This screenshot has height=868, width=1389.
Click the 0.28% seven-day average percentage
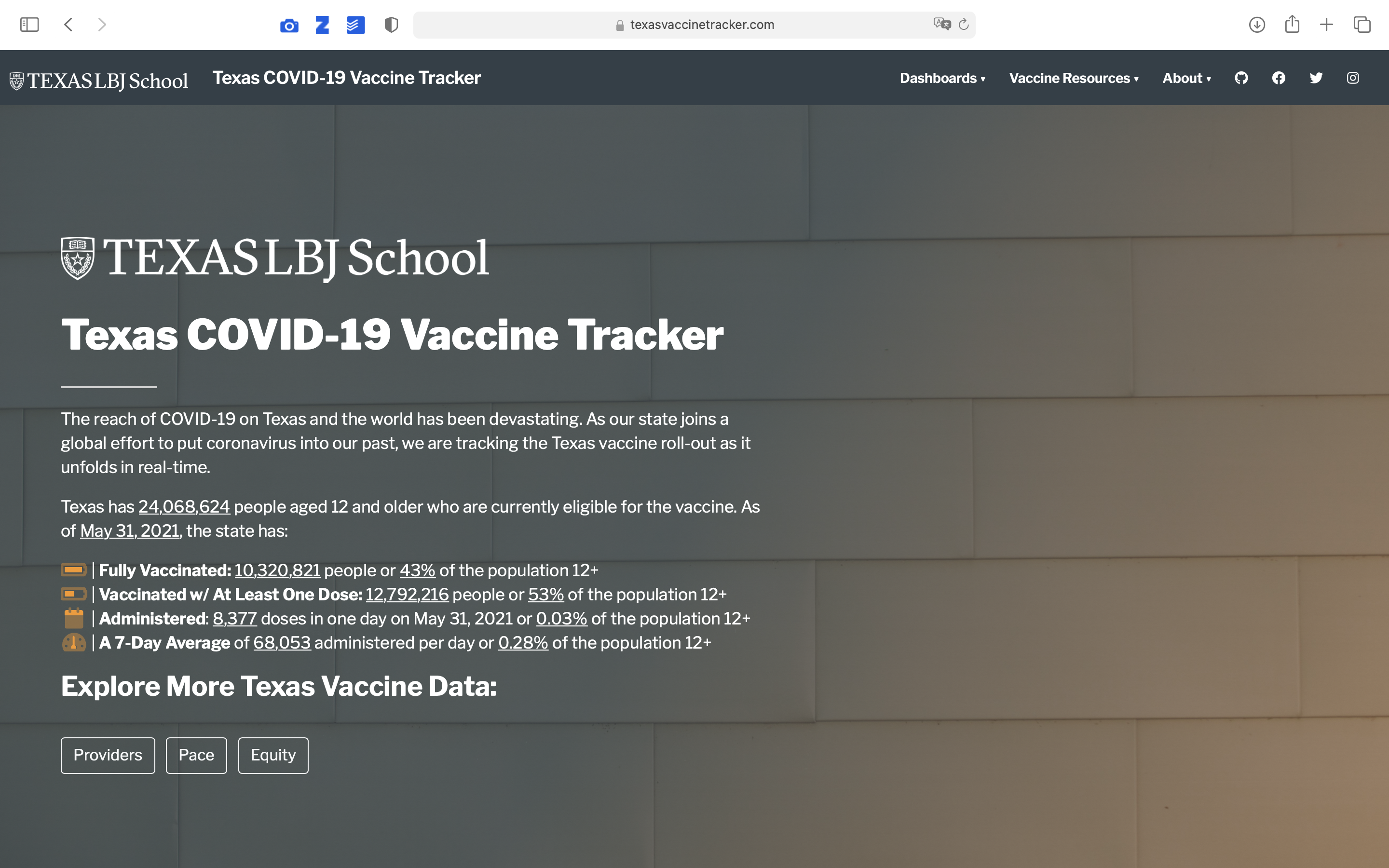[x=523, y=643]
